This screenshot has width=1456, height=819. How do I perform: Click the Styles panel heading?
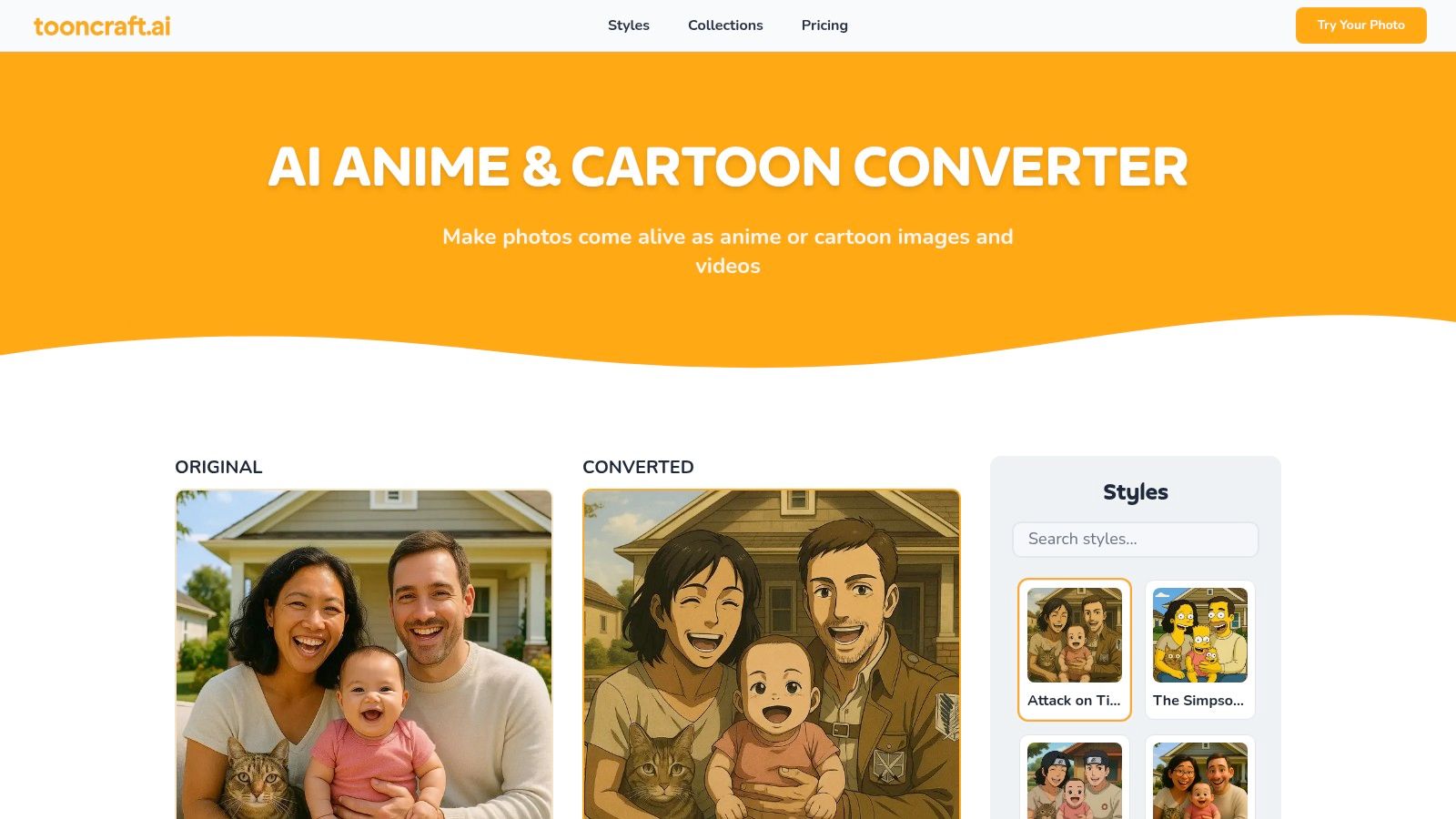[x=1136, y=492]
